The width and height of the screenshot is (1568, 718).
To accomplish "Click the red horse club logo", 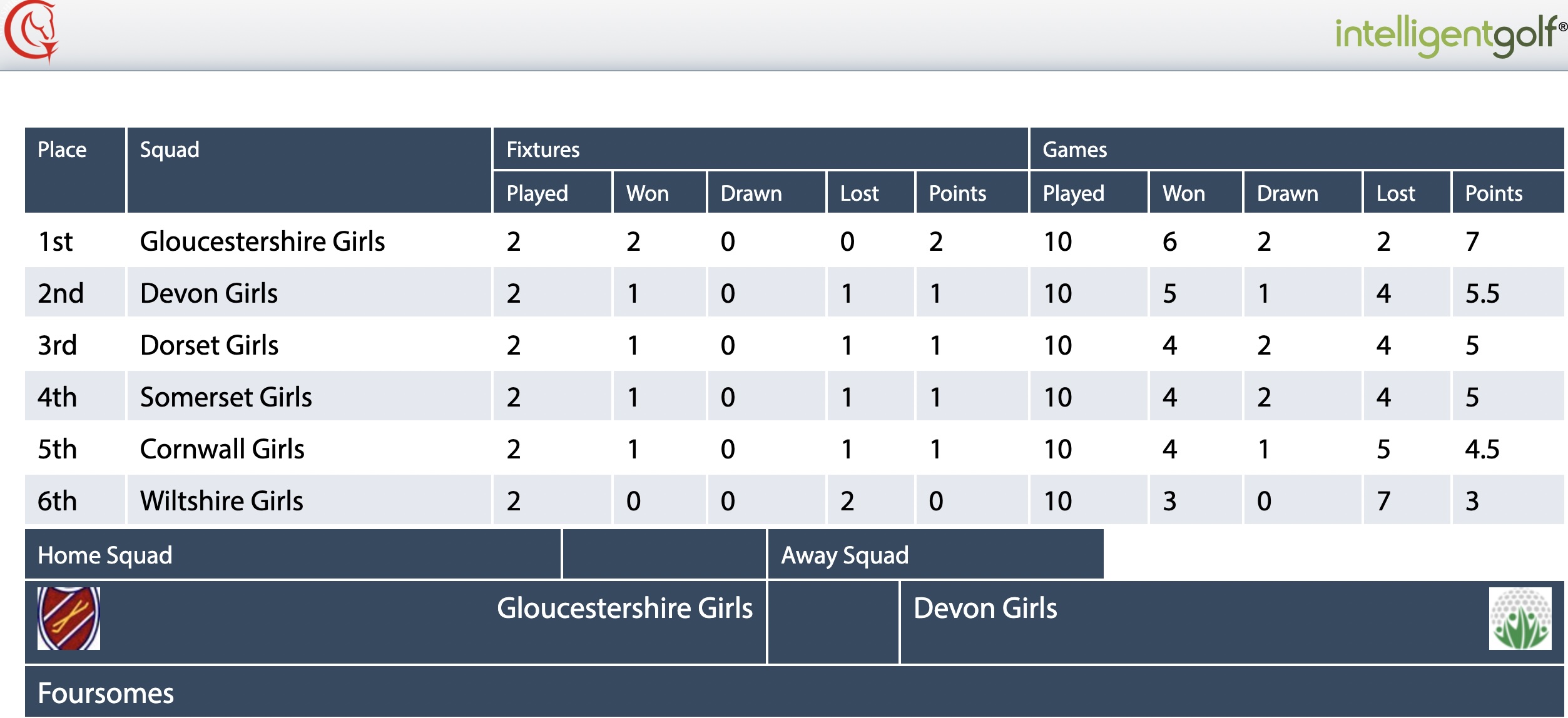I will pos(31,31).
